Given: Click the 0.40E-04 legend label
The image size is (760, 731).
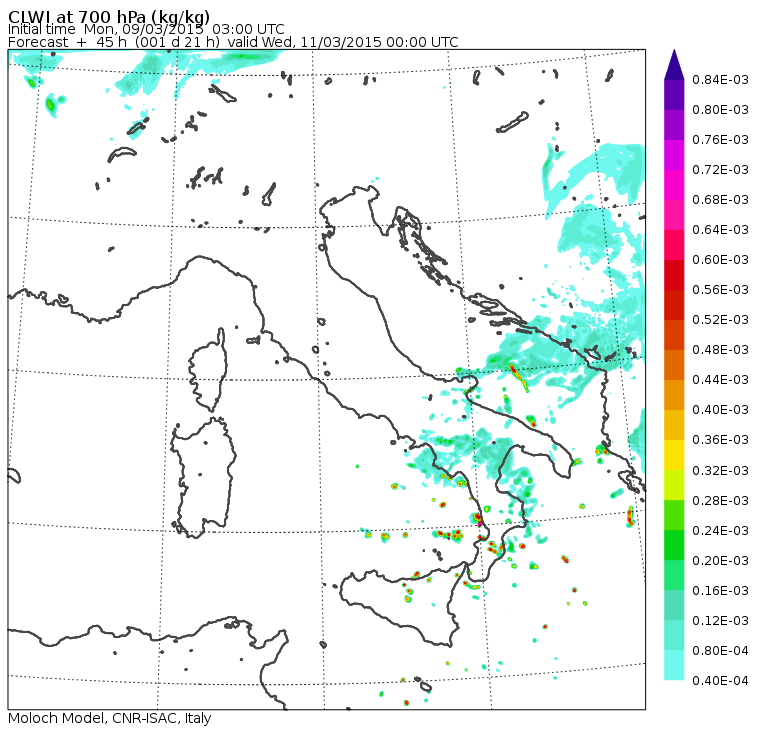Looking at the screenshot, I should point(720,681).
